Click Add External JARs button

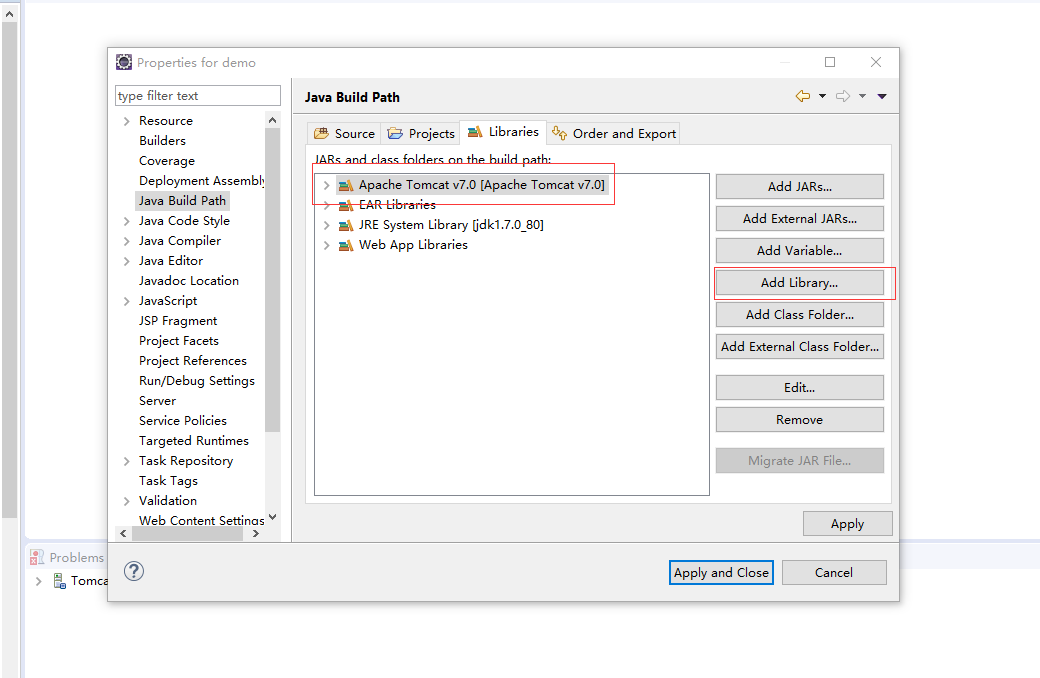point(800,218)
